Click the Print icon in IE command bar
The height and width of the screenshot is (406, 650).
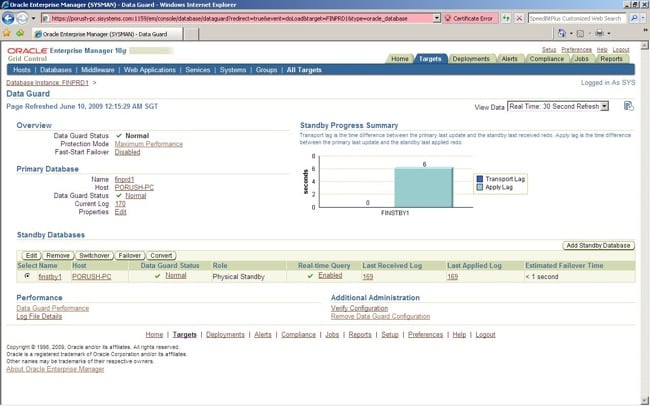599,33
